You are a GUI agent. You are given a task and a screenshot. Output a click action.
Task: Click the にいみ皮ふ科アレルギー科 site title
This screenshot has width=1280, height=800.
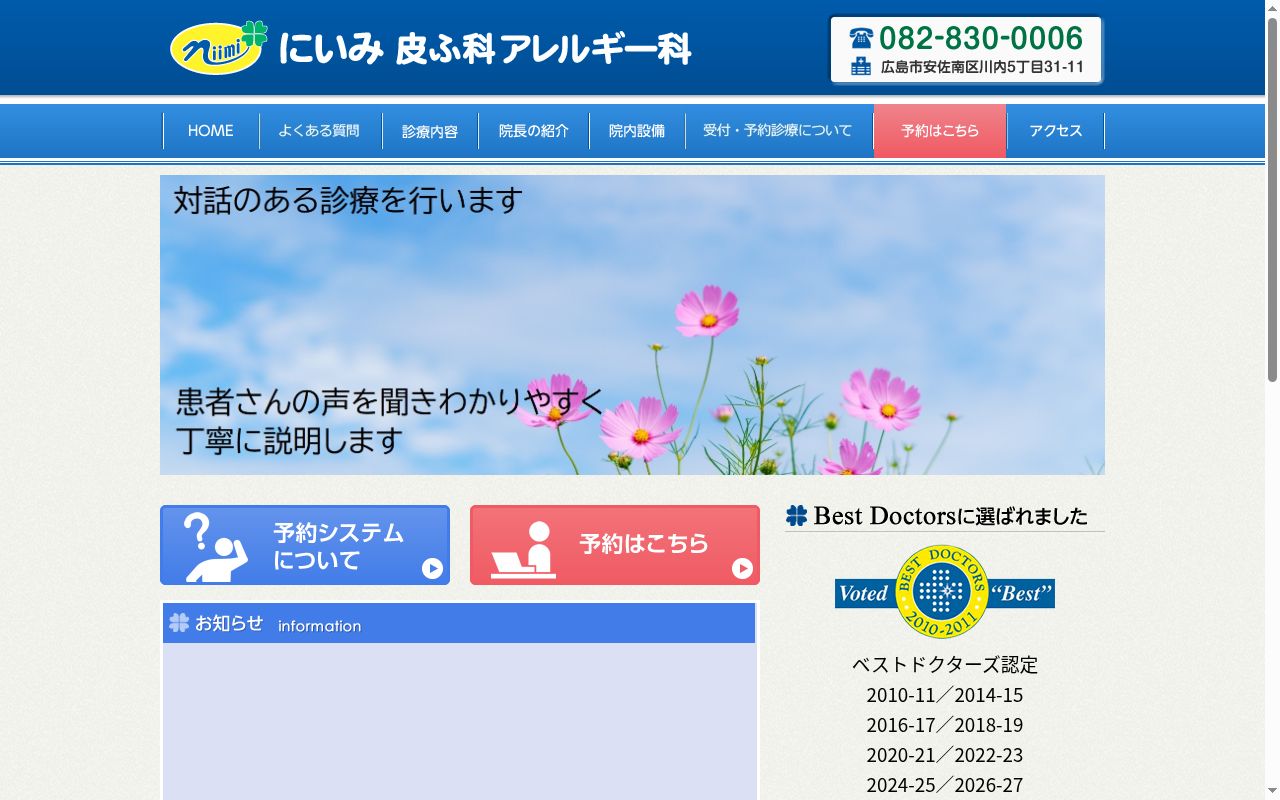(485, 48)
